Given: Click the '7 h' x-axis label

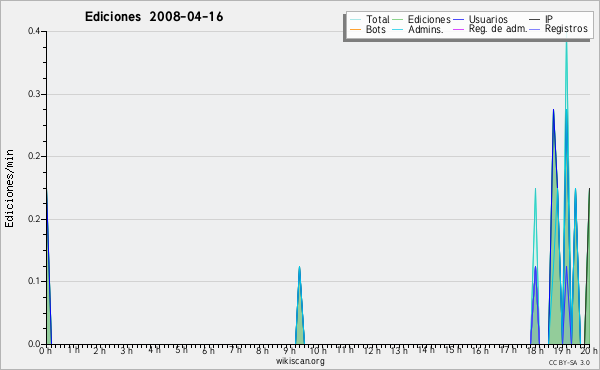Looking at the screenshot, I should pos(236,350).
